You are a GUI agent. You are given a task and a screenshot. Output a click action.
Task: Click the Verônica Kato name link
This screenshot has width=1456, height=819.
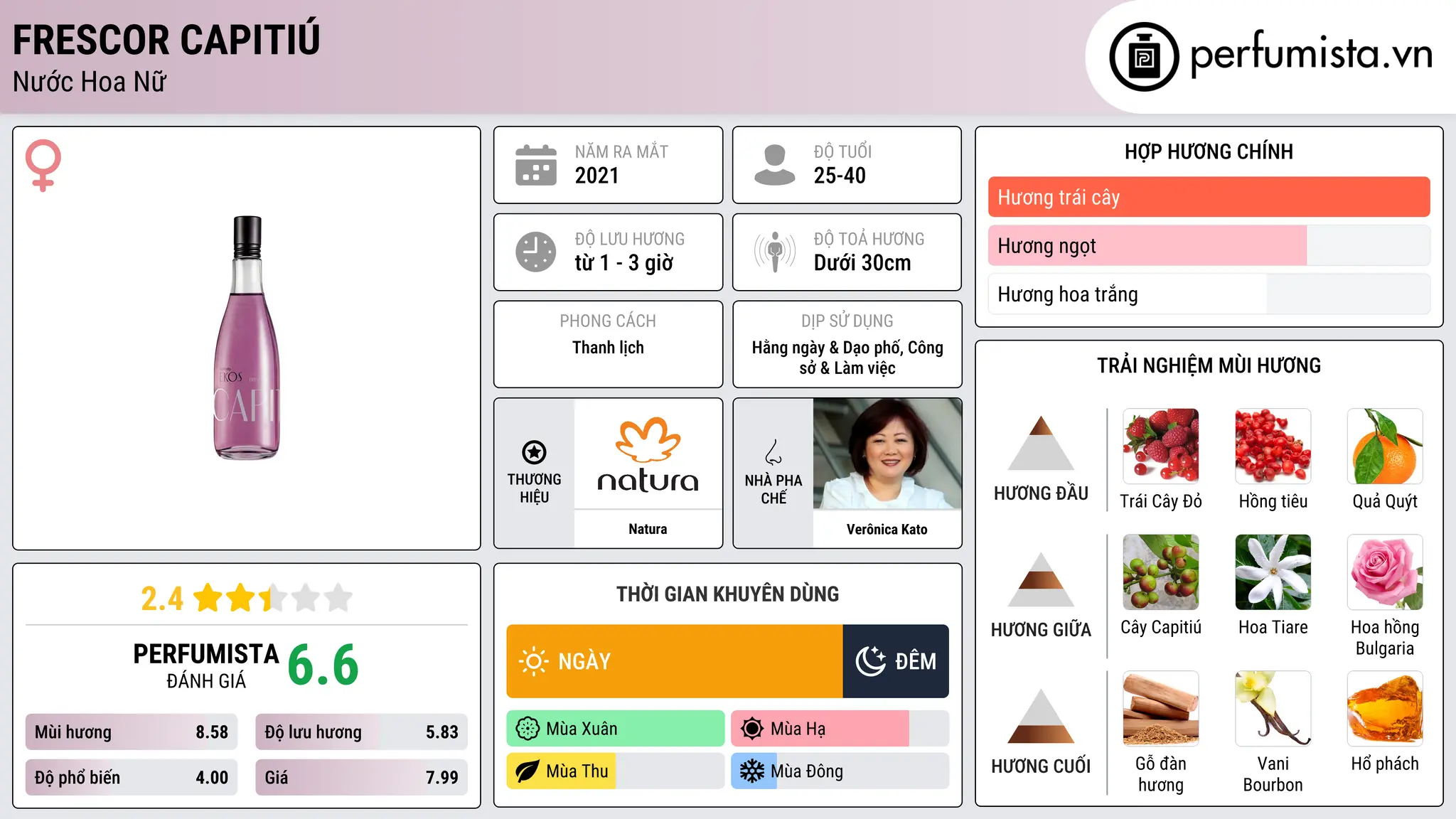click(x=887, y=529)
